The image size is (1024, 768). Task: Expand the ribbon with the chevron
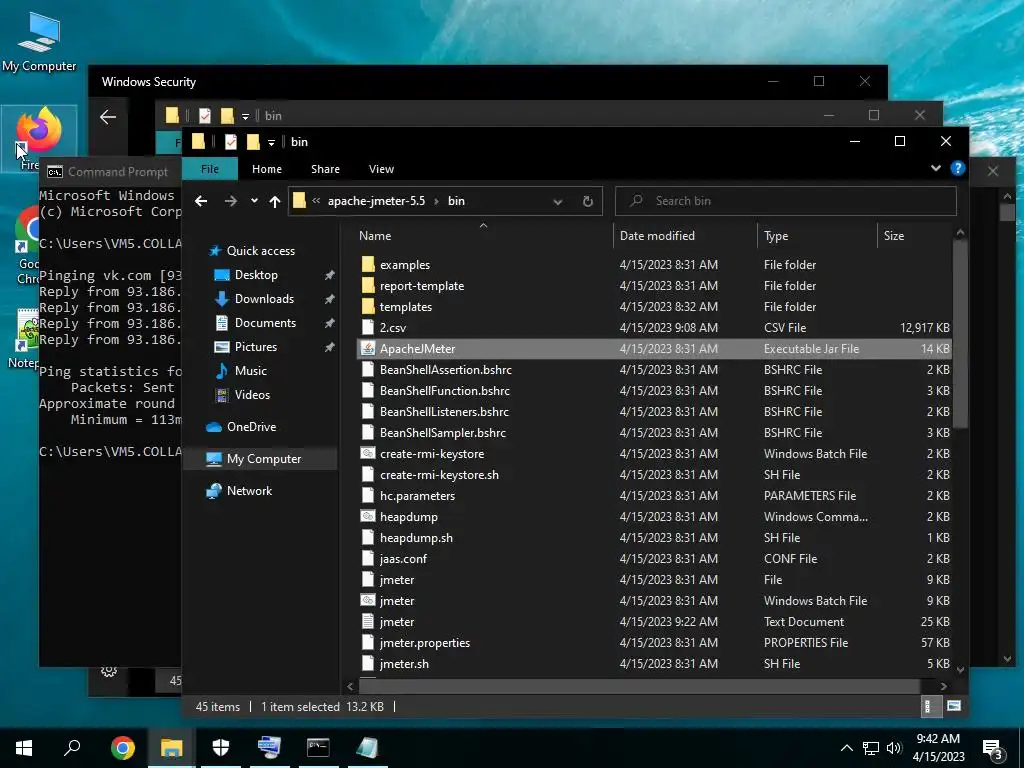(935, 168)
